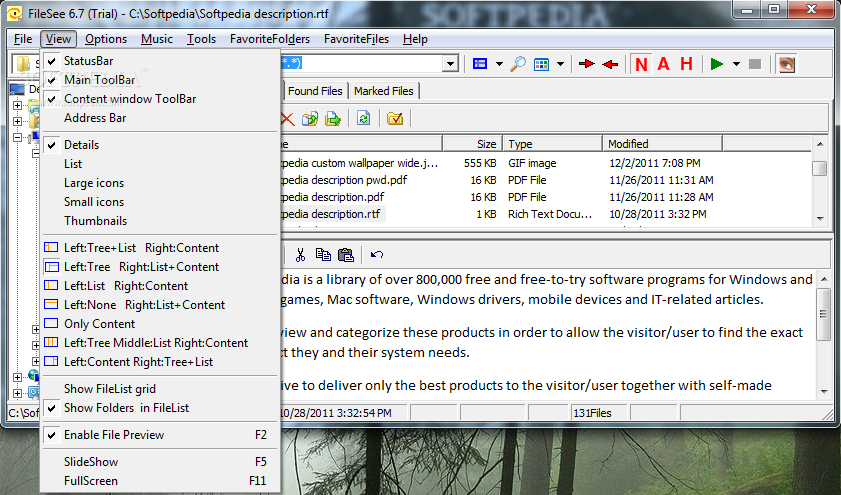Open the Tools menu
Image resolution: width=841 pixels, height=495 pixels.
pyautogui.click(x=201, y=39)
